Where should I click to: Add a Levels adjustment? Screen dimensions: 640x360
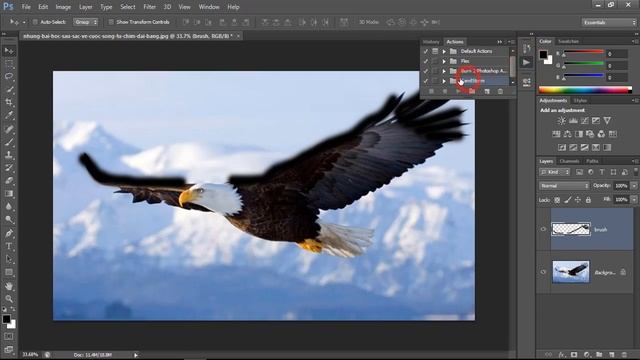click(x=573, y=121)
